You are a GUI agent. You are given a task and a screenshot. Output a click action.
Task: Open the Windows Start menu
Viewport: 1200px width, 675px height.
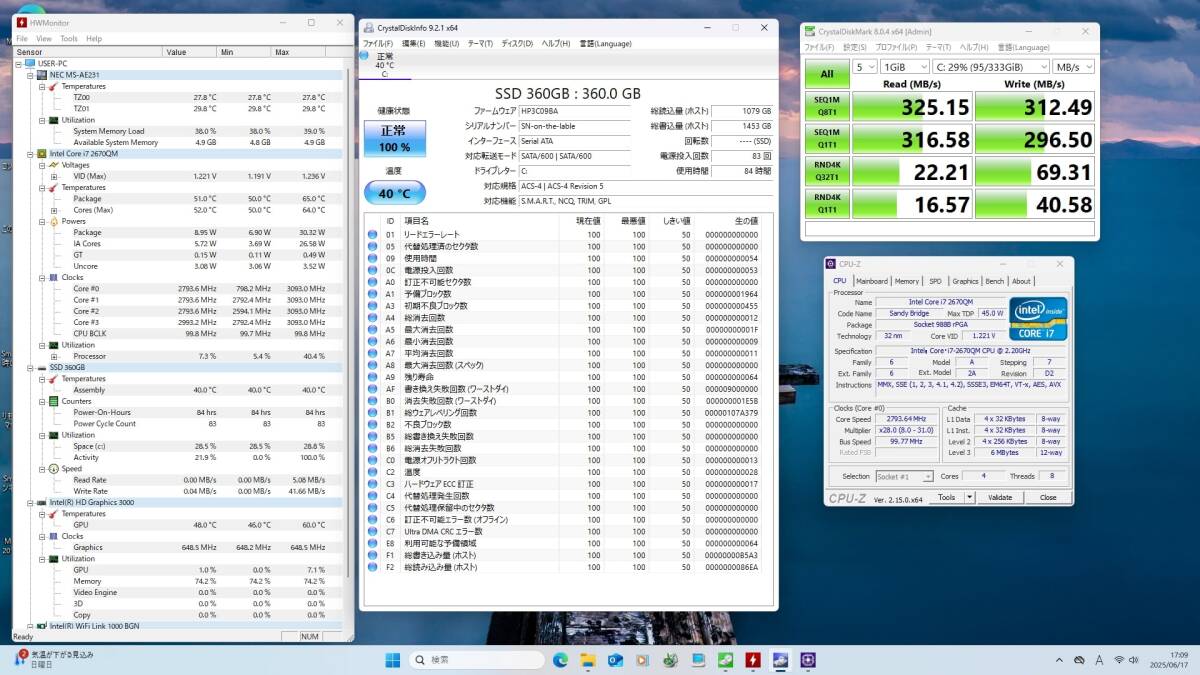(x=393, y=660)
